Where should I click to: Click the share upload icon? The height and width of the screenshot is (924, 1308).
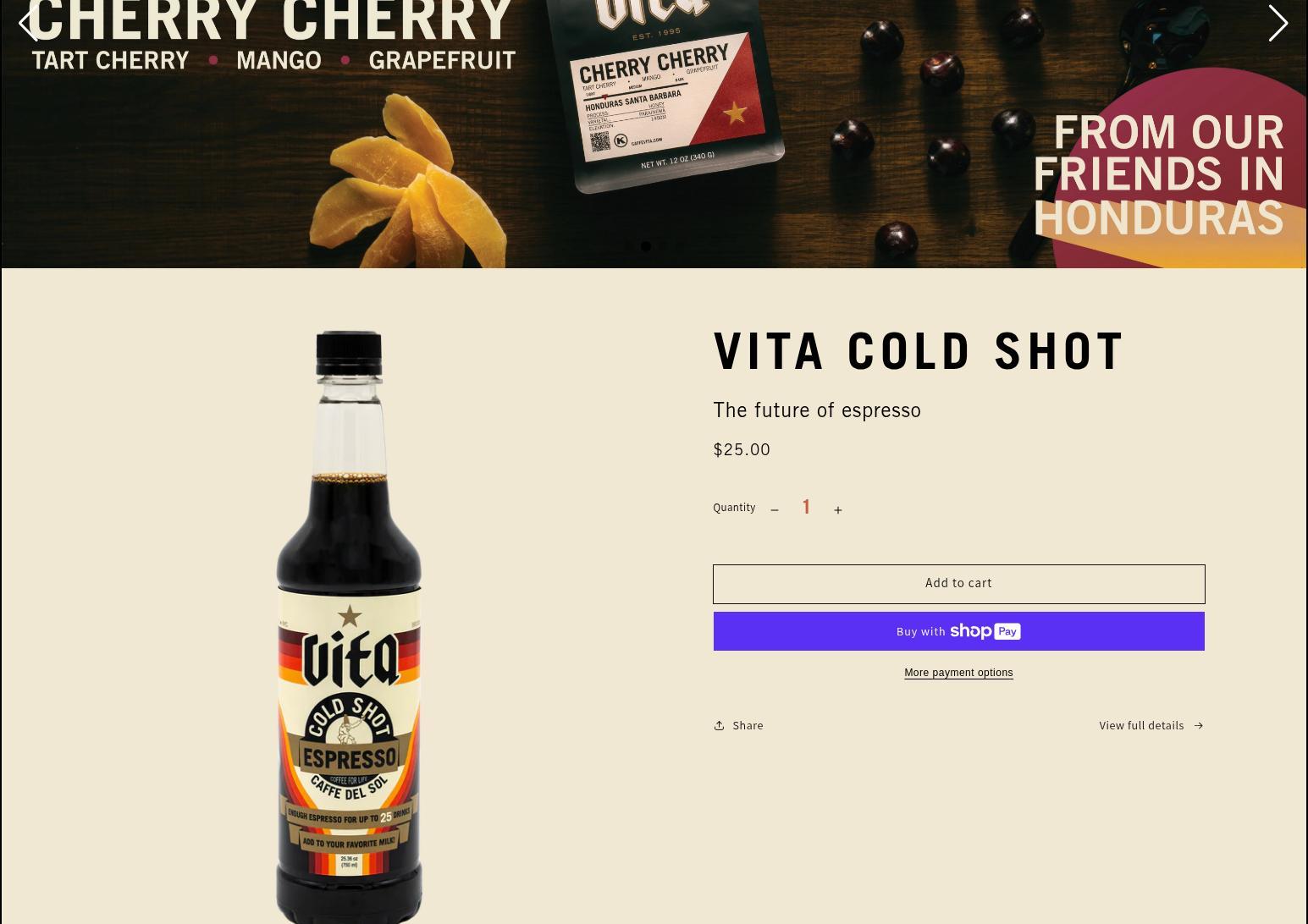(x=719, y=725)
